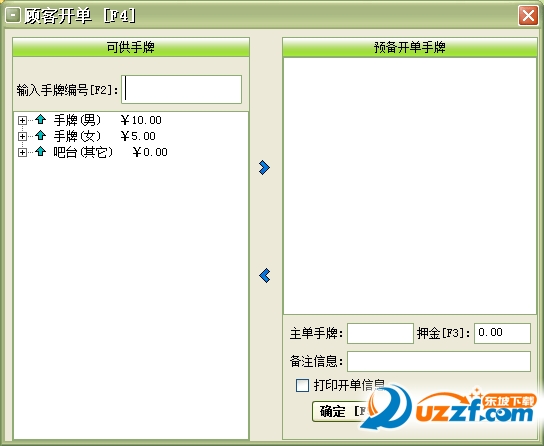
Task: Click the 押金 [F3] amount field
Action: [502, 333]
